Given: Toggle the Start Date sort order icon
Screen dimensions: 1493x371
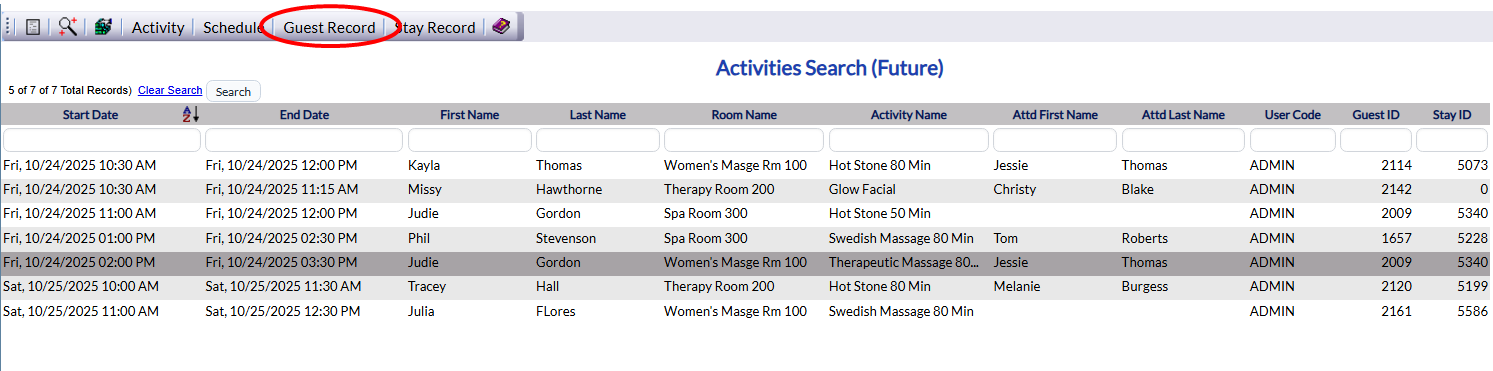Looking at the screenshot, I should (190, 115).
